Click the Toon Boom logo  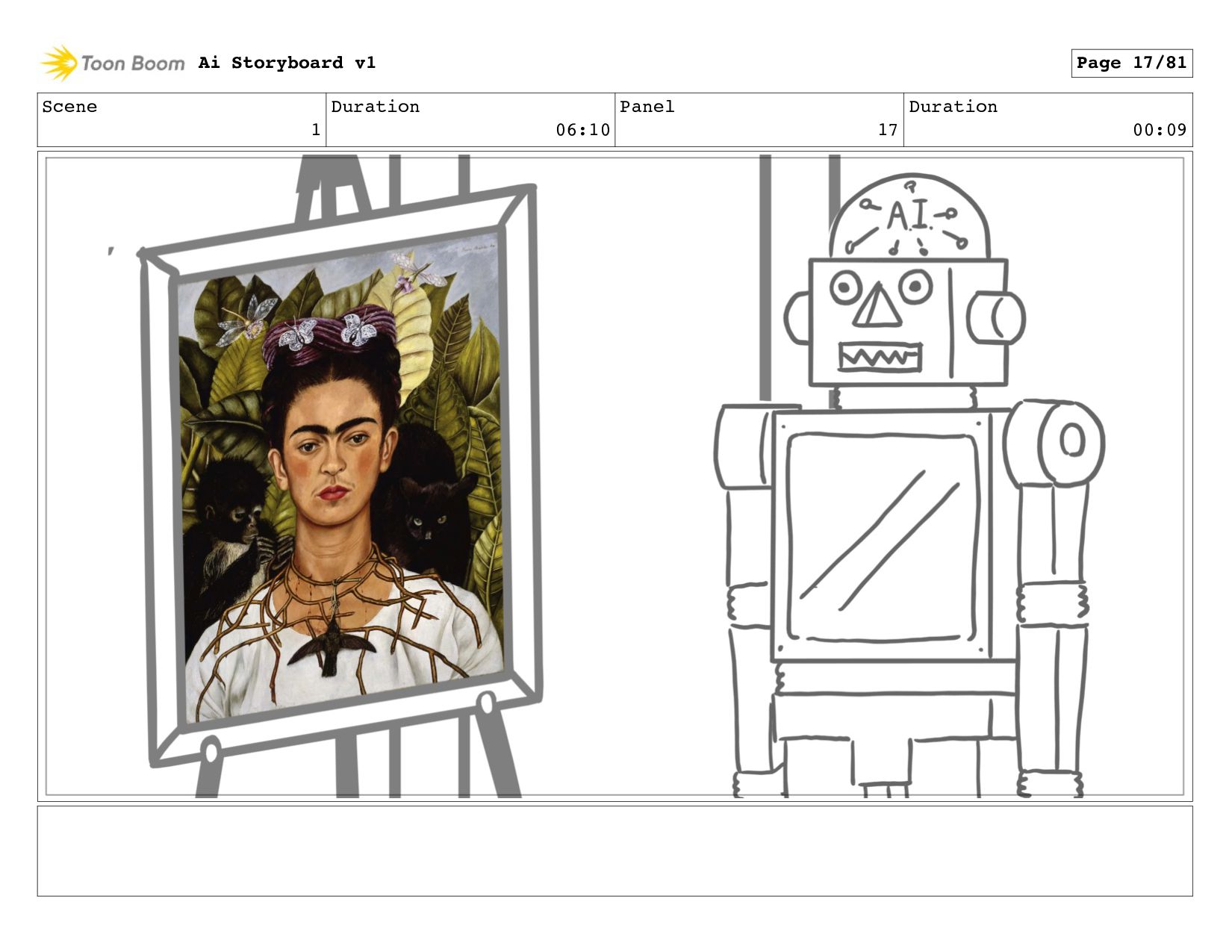click(112, 63)
